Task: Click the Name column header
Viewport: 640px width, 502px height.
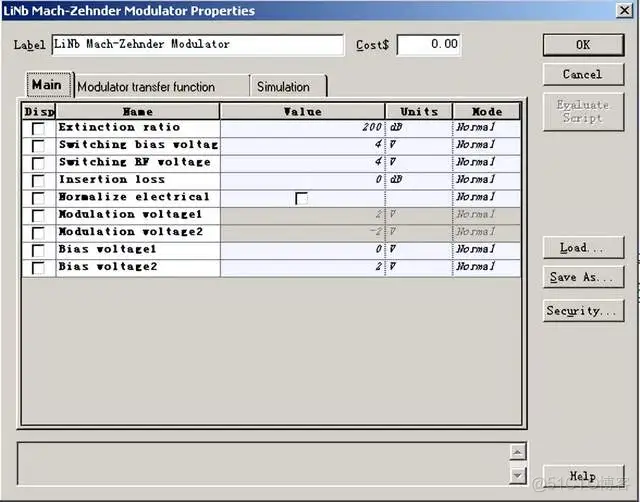Action: coord(138,111)
